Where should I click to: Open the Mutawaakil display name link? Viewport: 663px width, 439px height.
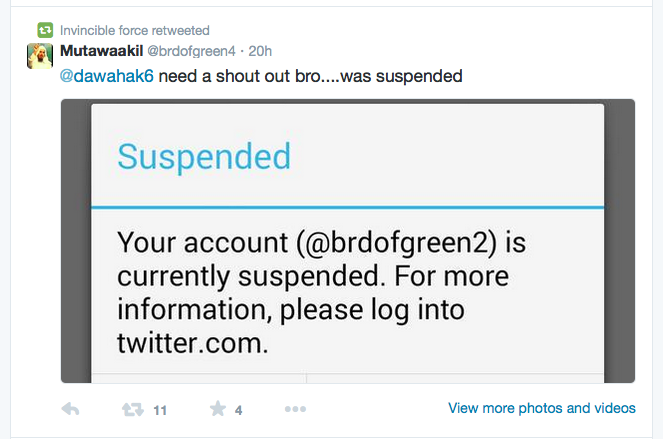101,50
